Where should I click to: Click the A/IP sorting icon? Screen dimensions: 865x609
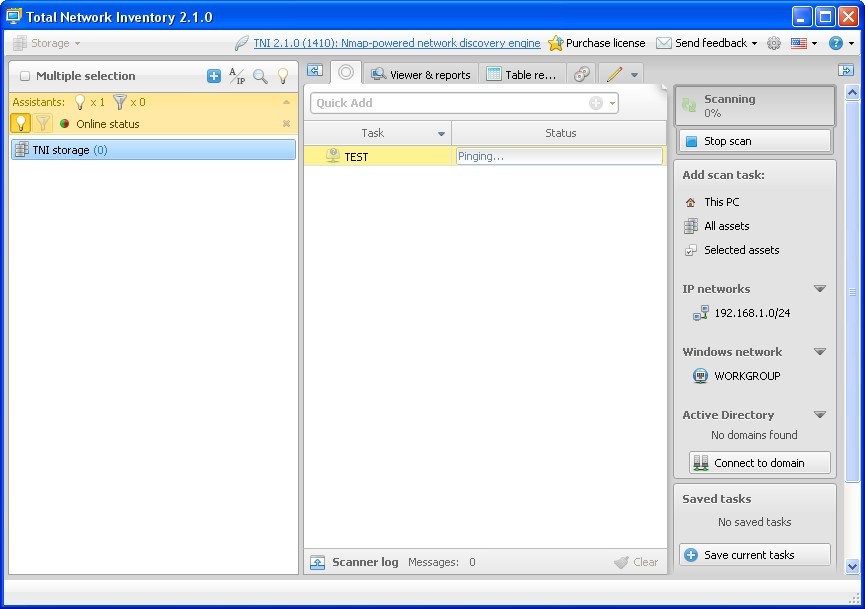pos(236,76)
